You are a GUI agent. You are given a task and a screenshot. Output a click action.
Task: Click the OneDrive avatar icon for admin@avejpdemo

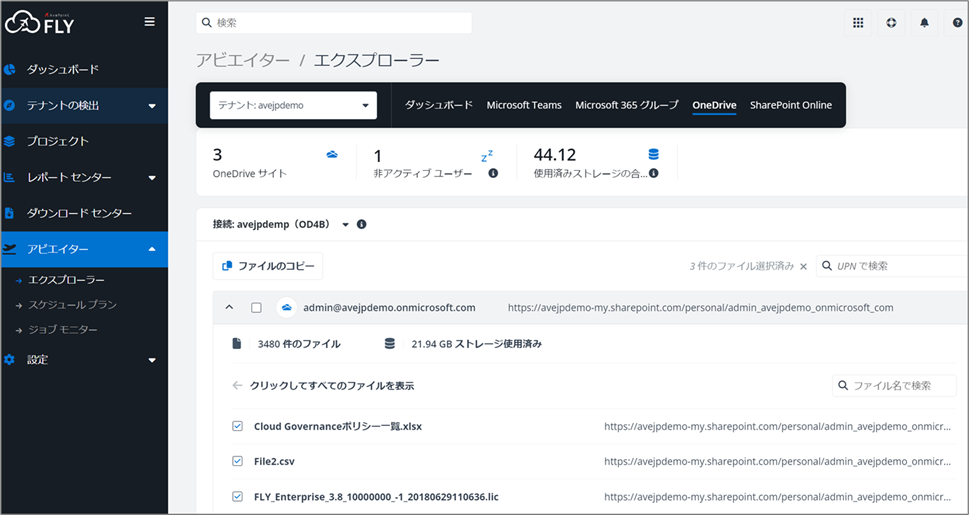click(x=286, y=307)
